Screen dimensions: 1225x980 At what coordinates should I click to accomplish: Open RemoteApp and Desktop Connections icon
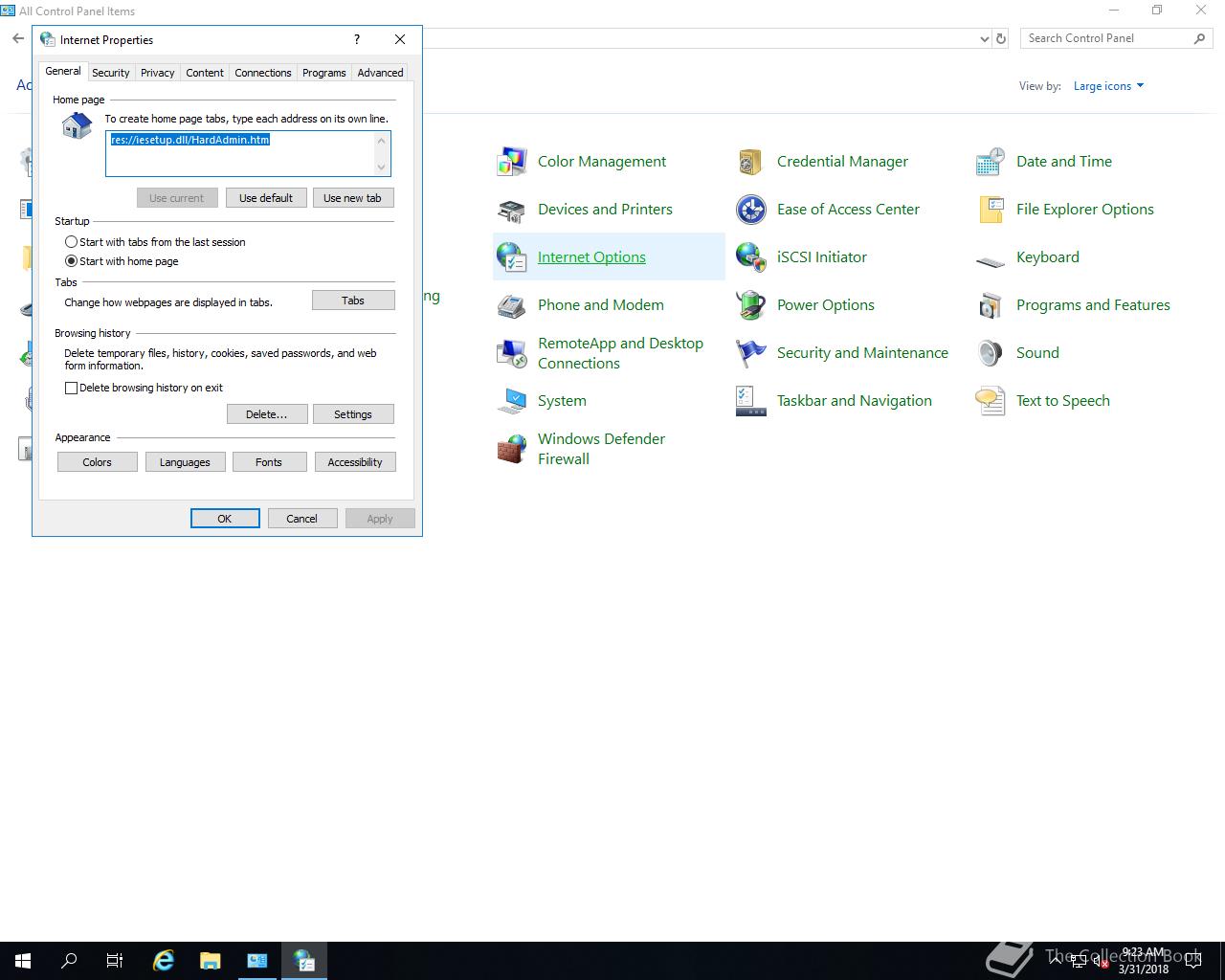[512, 353]
